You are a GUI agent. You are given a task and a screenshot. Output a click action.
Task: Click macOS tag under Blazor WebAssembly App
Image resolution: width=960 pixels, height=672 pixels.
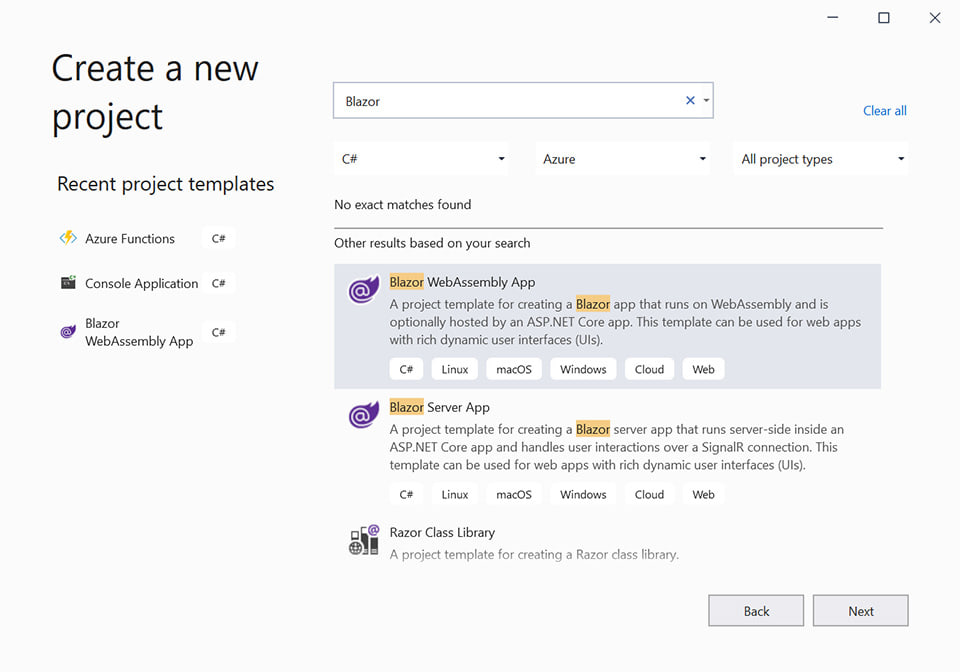(x=514, y=369)
